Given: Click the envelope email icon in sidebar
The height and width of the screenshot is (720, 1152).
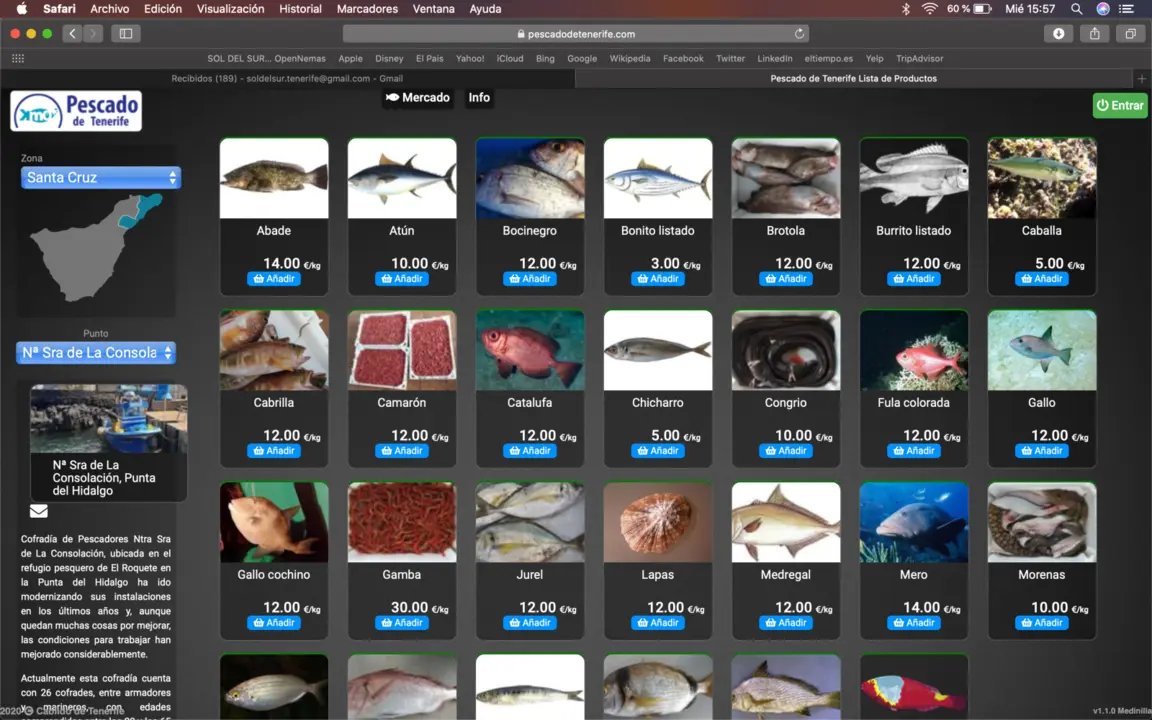Looking at the screenshot, I should click(x=39, y=511).
